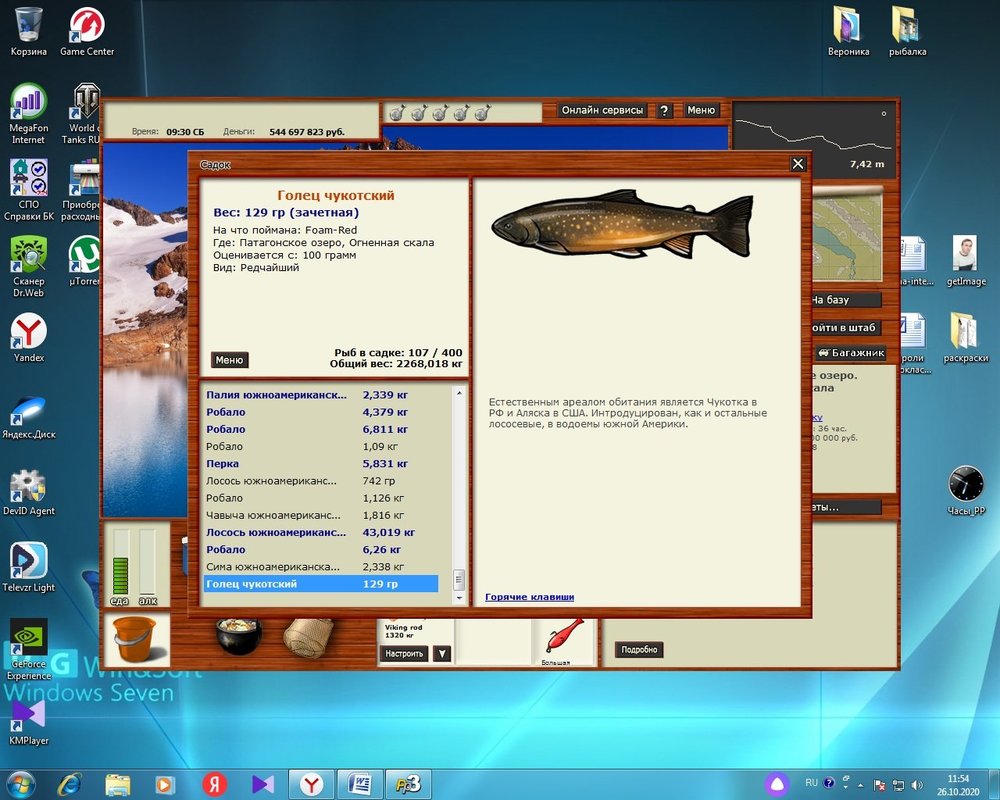Open Онлайн сервисы menu
This screenshot has height=800, width=1000.
click(602, 111)
